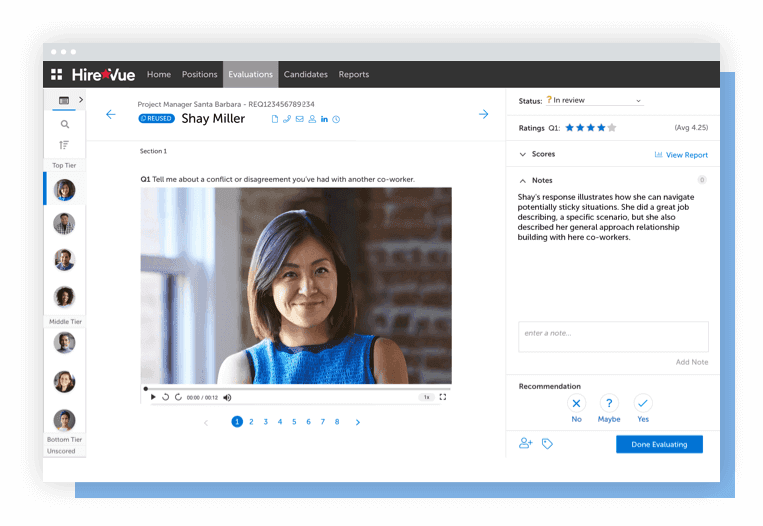Click the search magnifier in the sidebar
Screen dimensions: 763x526
[x=65, y=125]
